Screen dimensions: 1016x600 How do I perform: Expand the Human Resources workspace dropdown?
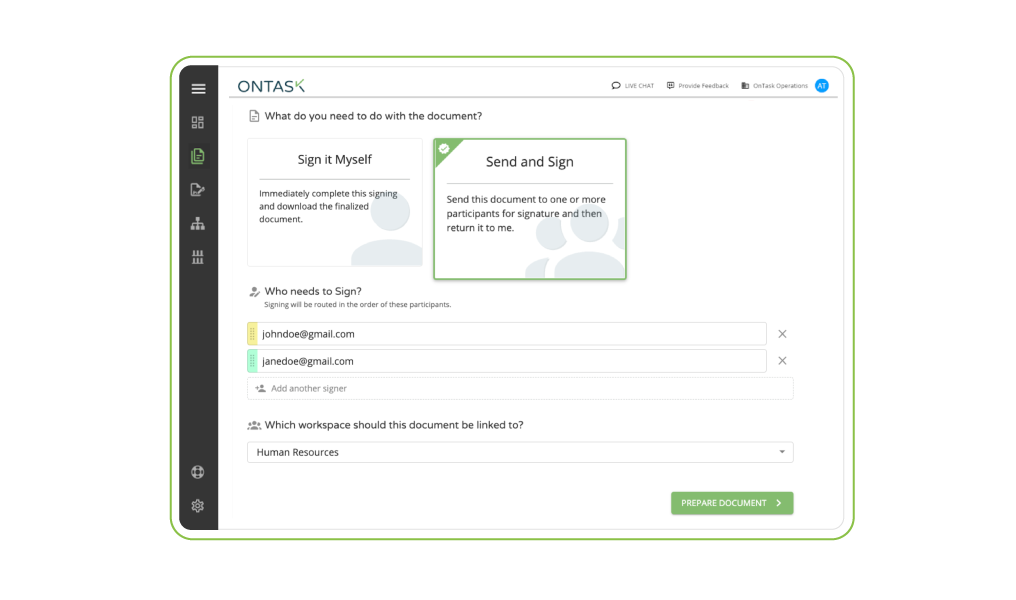tap(520, 452)
